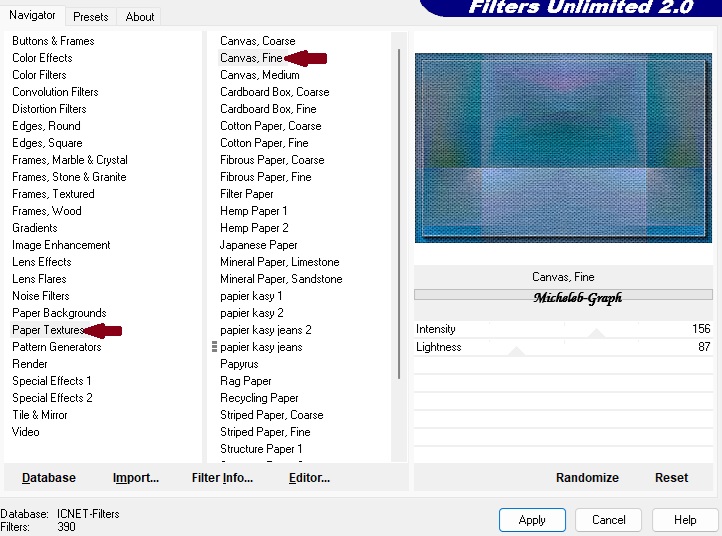Choose Canvas, Fine from filter list
The image size is (722, 536).
tap(251, 58)
